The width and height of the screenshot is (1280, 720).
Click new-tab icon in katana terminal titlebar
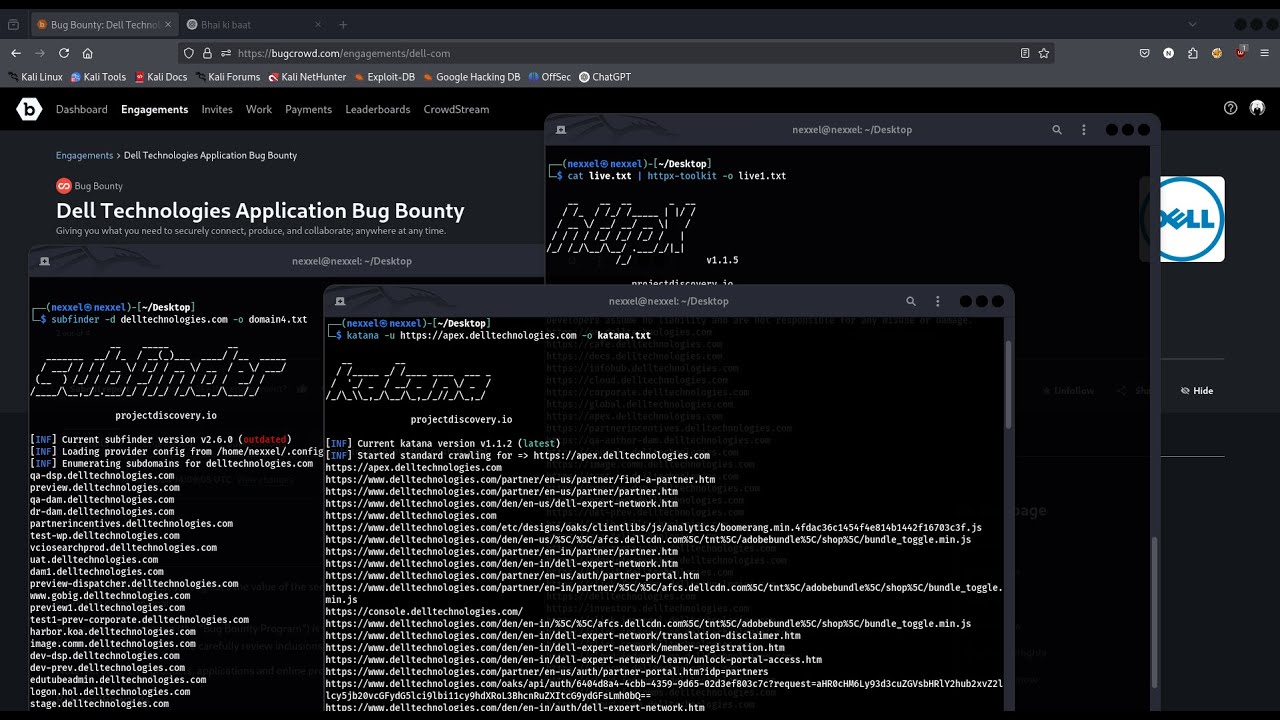pyautogui.click(x=340, y=301)
